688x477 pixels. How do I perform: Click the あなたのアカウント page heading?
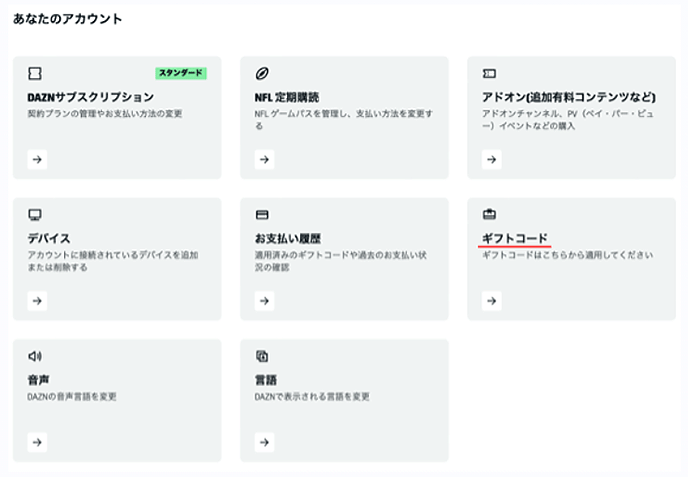click(x=68, y=19)
